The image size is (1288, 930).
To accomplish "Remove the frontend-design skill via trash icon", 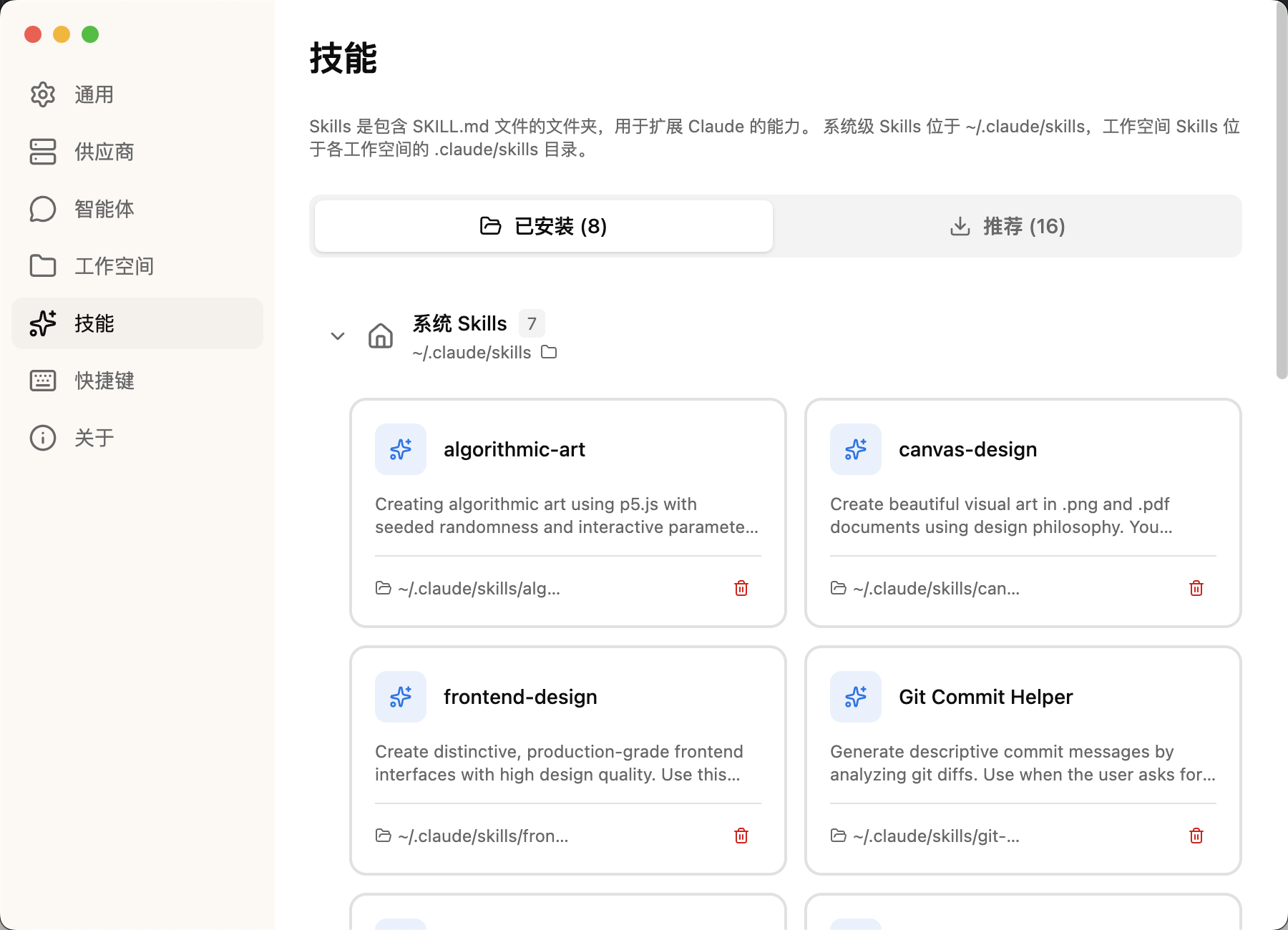I will (741, 836).
